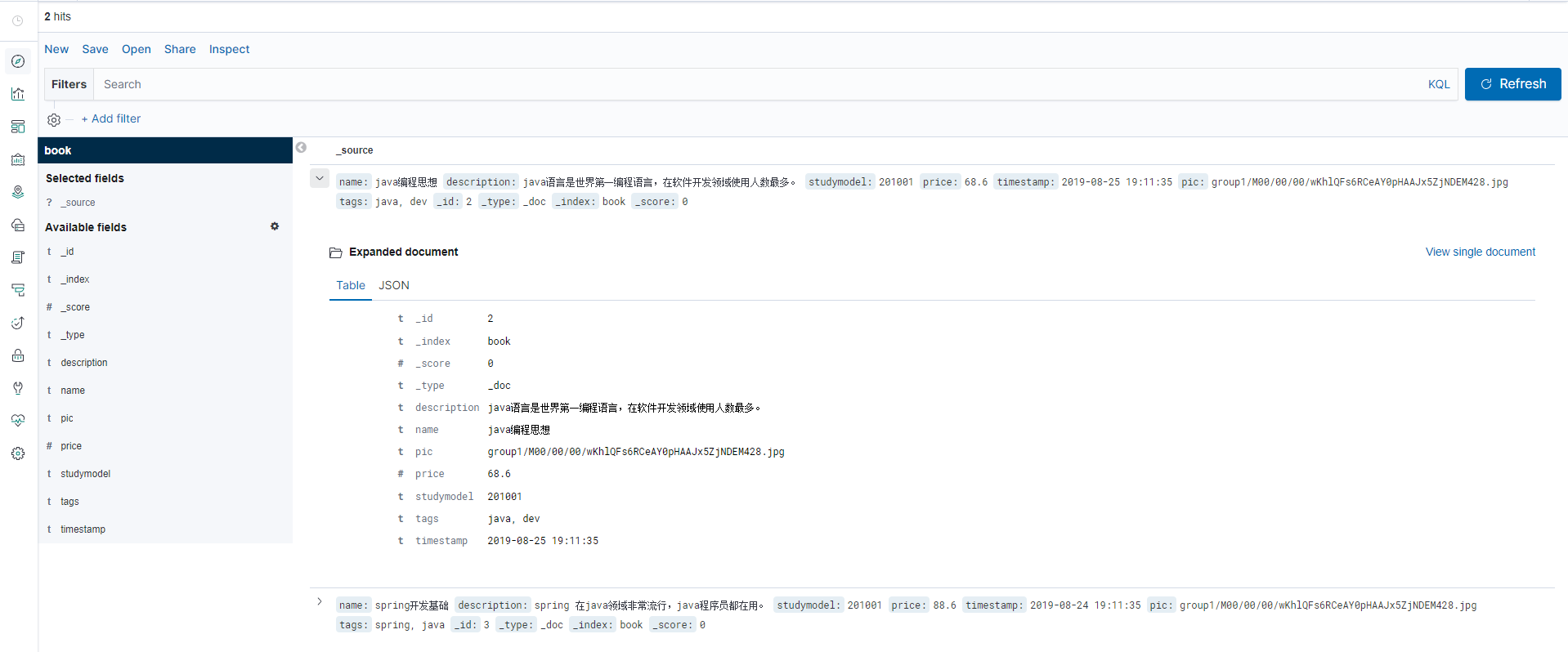This screenshot has height=652, width=1568.
Task: Open Stack Monitoring heartbeat icon
Action: point(18,421)
